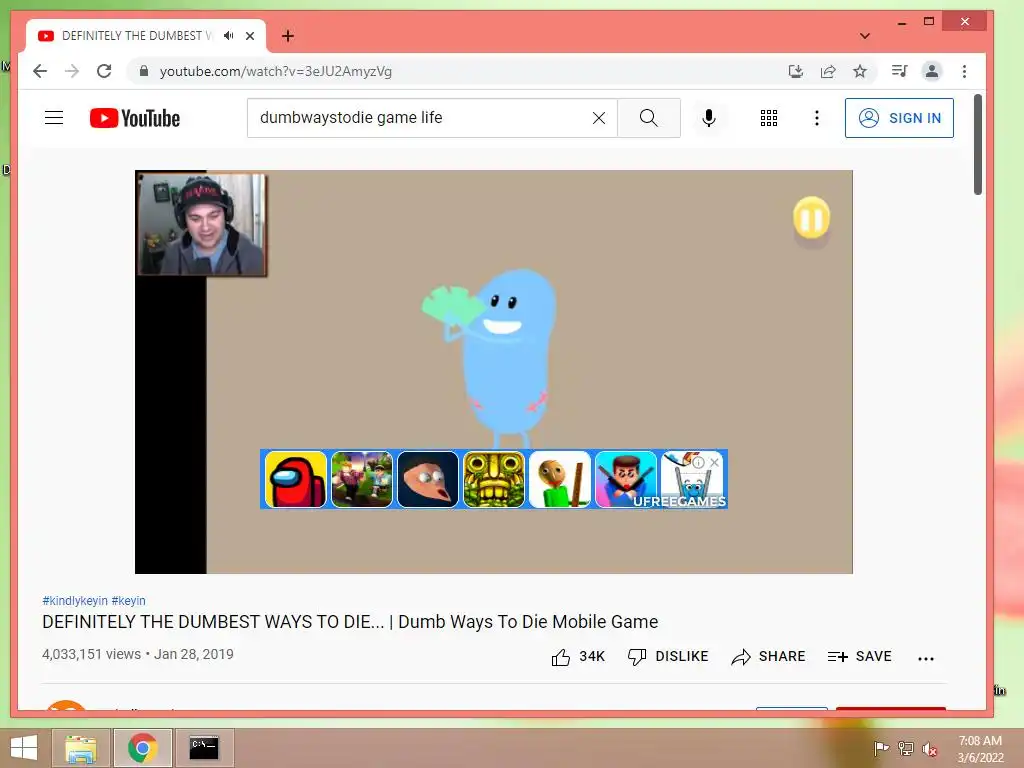The height and width of the screenshot is (768, 1024).
Task: Click the Action Center flag icon
Action: tap(881, 748)
